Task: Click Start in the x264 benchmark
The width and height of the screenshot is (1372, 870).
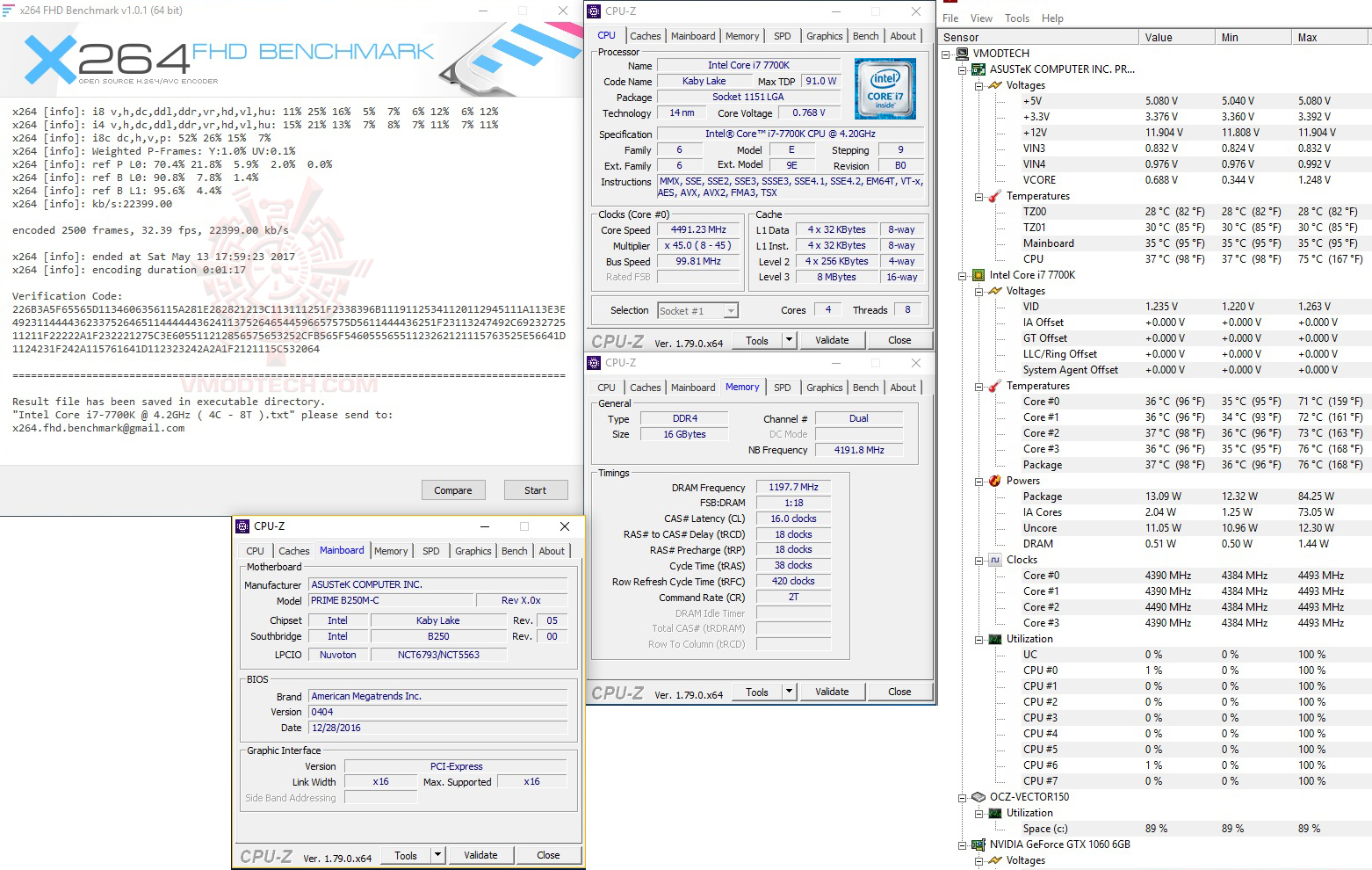Action: (x=535, y=489)
